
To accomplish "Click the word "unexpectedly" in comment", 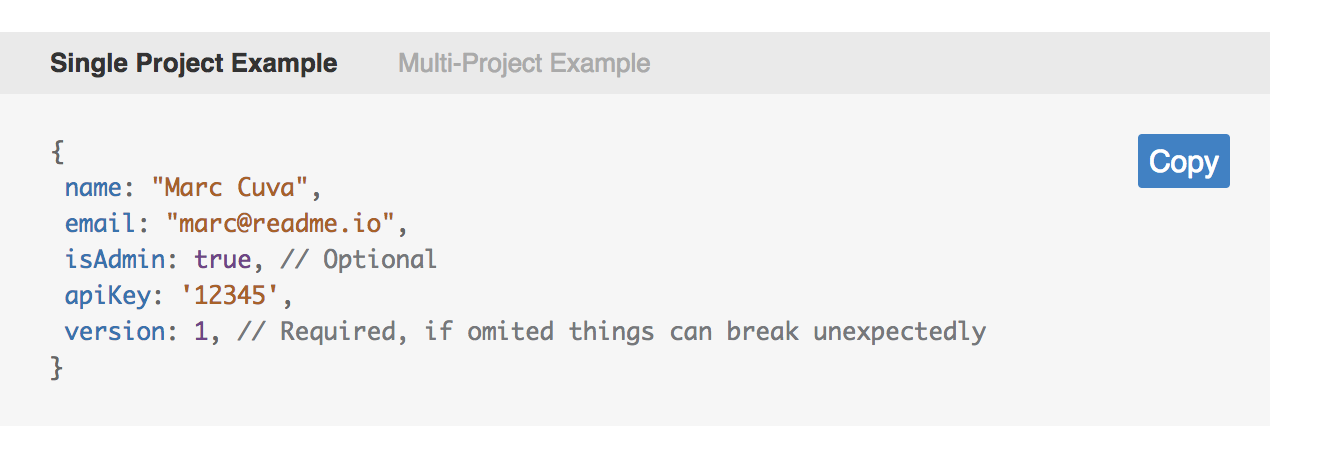I will (900, 332).
